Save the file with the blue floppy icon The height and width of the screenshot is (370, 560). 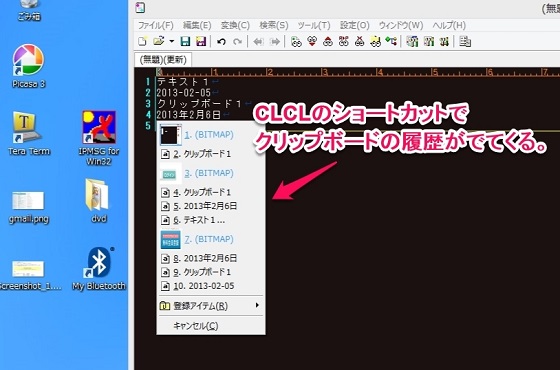[x=185, y=41]
